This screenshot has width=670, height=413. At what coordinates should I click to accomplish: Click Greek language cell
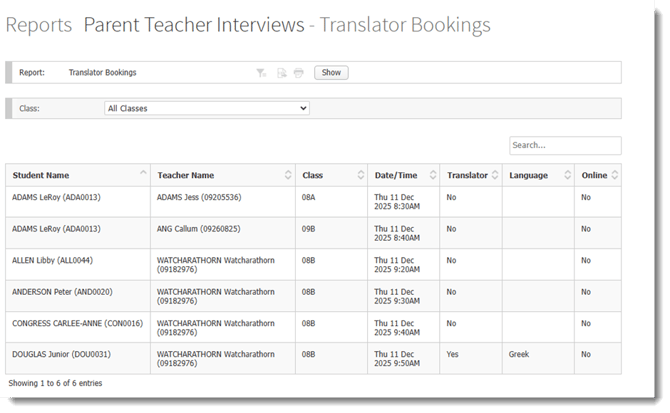[521, 354]
